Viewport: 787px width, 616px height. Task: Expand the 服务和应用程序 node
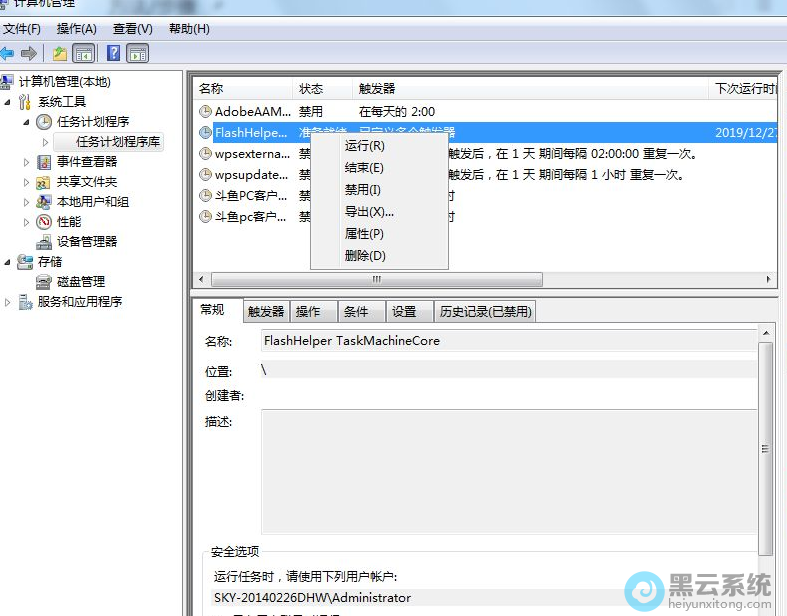pos(8,302)
